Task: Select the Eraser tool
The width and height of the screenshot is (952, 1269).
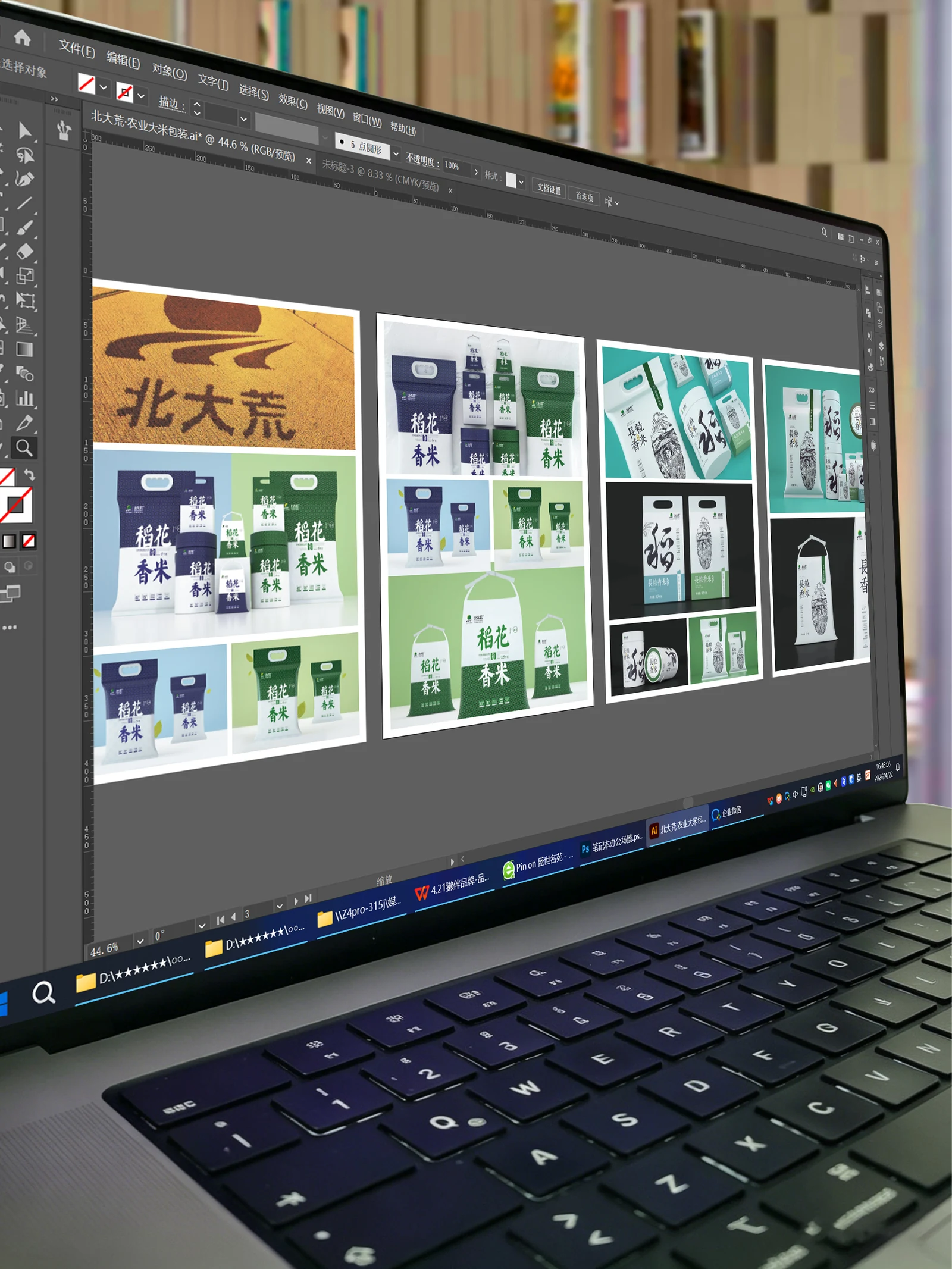Action: point(24,252)
